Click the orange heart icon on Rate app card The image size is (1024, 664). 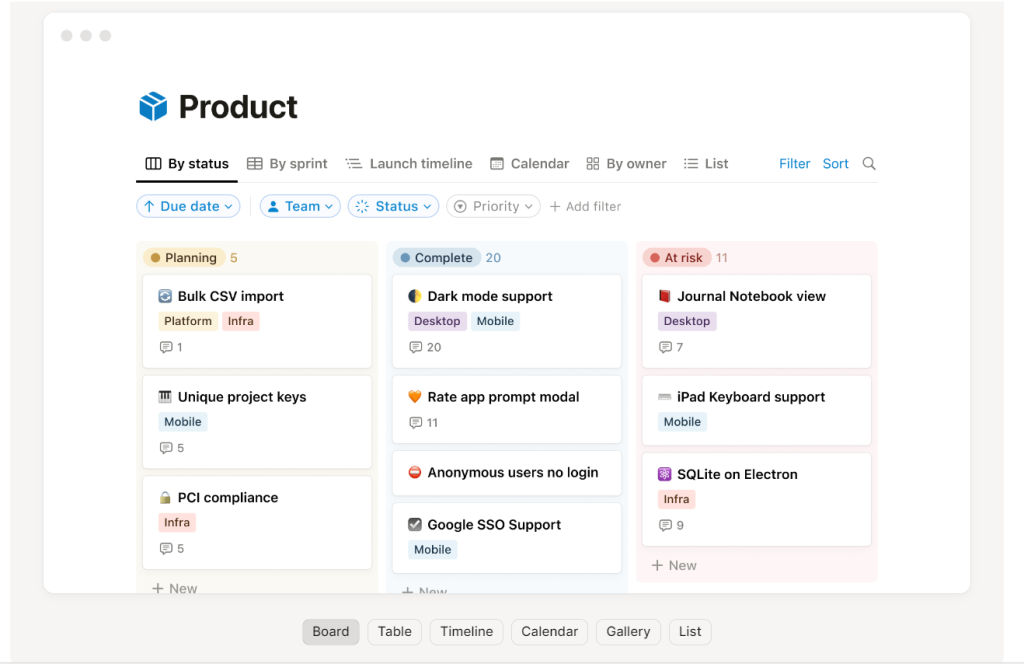coord(415,397)
